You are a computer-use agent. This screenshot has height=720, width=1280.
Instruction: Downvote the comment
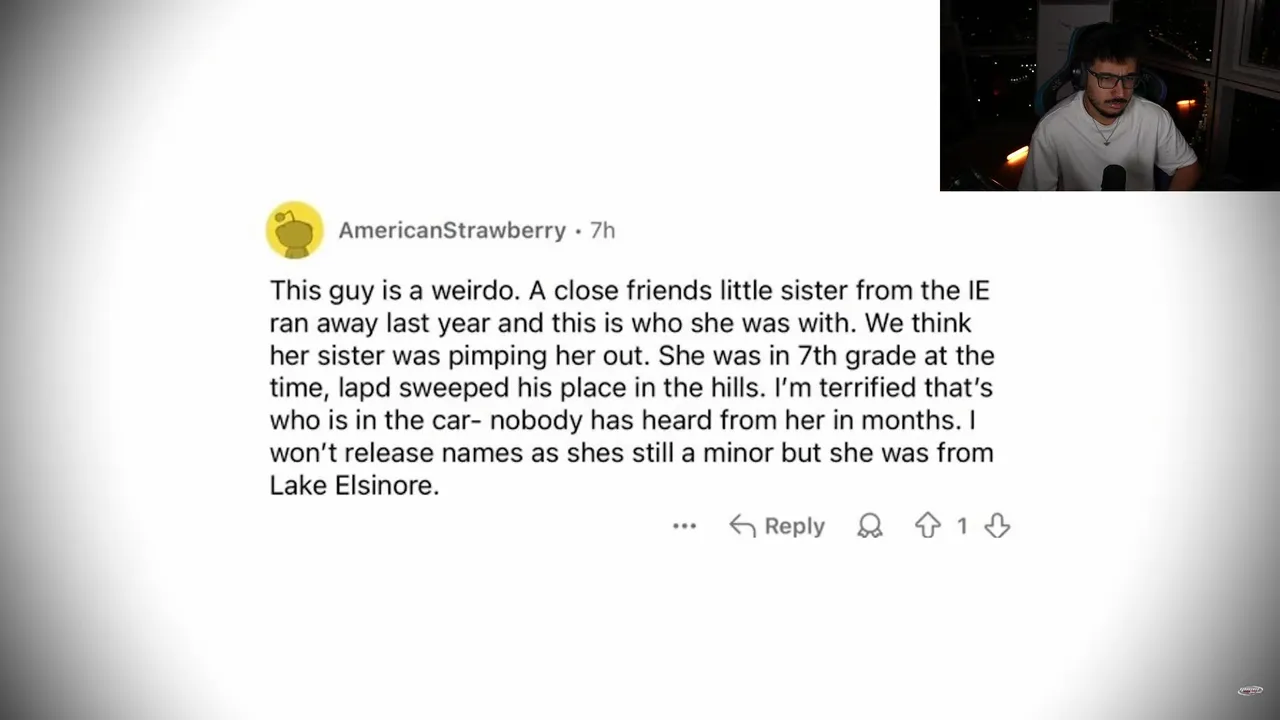point(997,526)
